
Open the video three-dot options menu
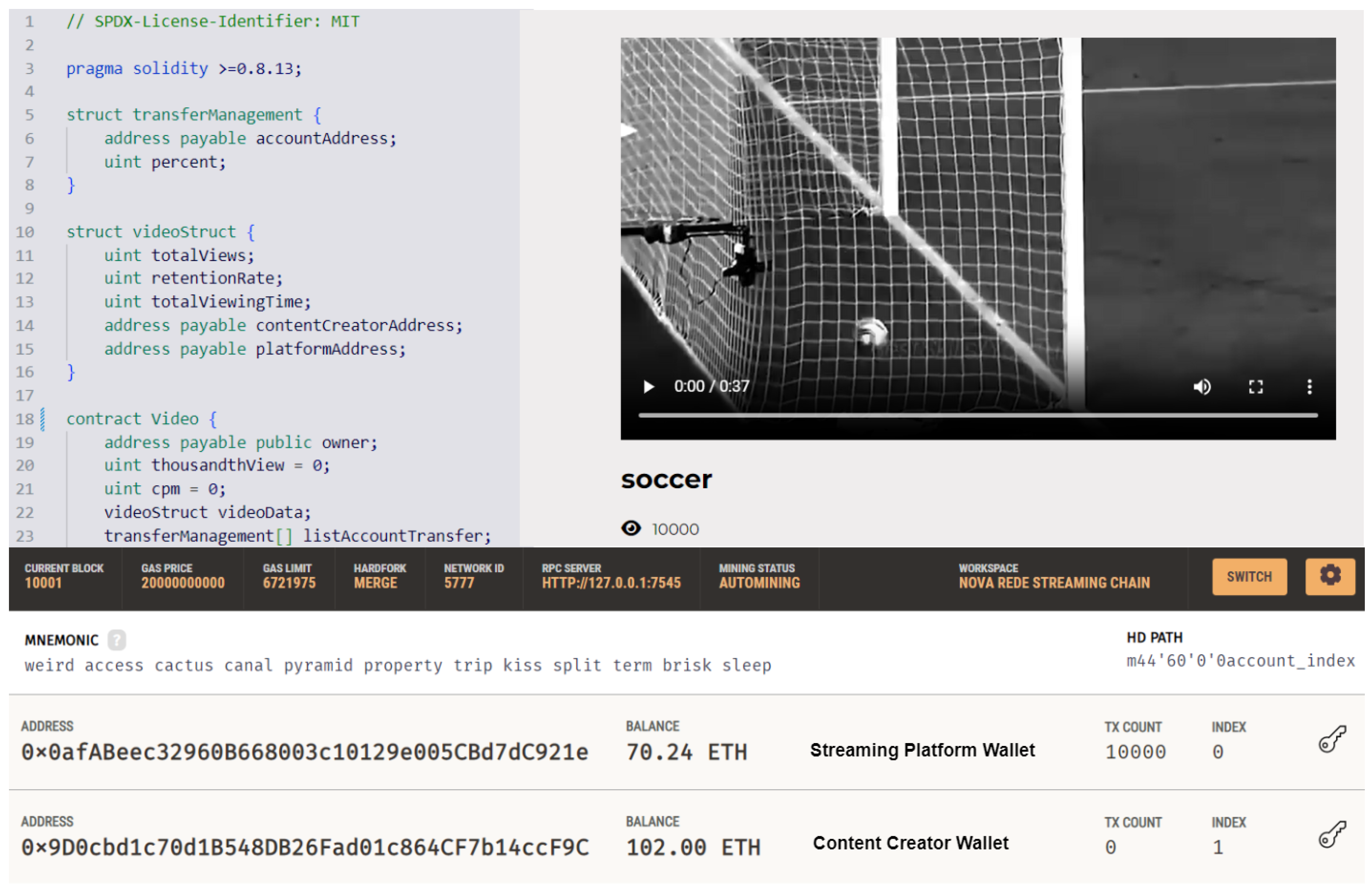[x=1309, y=387]
